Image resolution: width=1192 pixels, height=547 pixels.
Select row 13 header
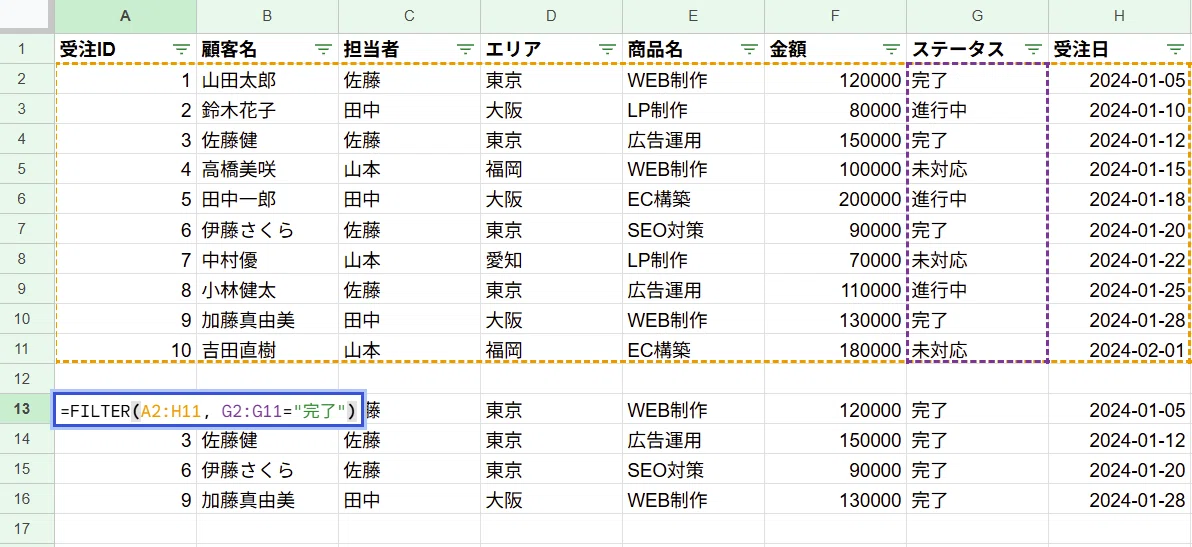27,410
